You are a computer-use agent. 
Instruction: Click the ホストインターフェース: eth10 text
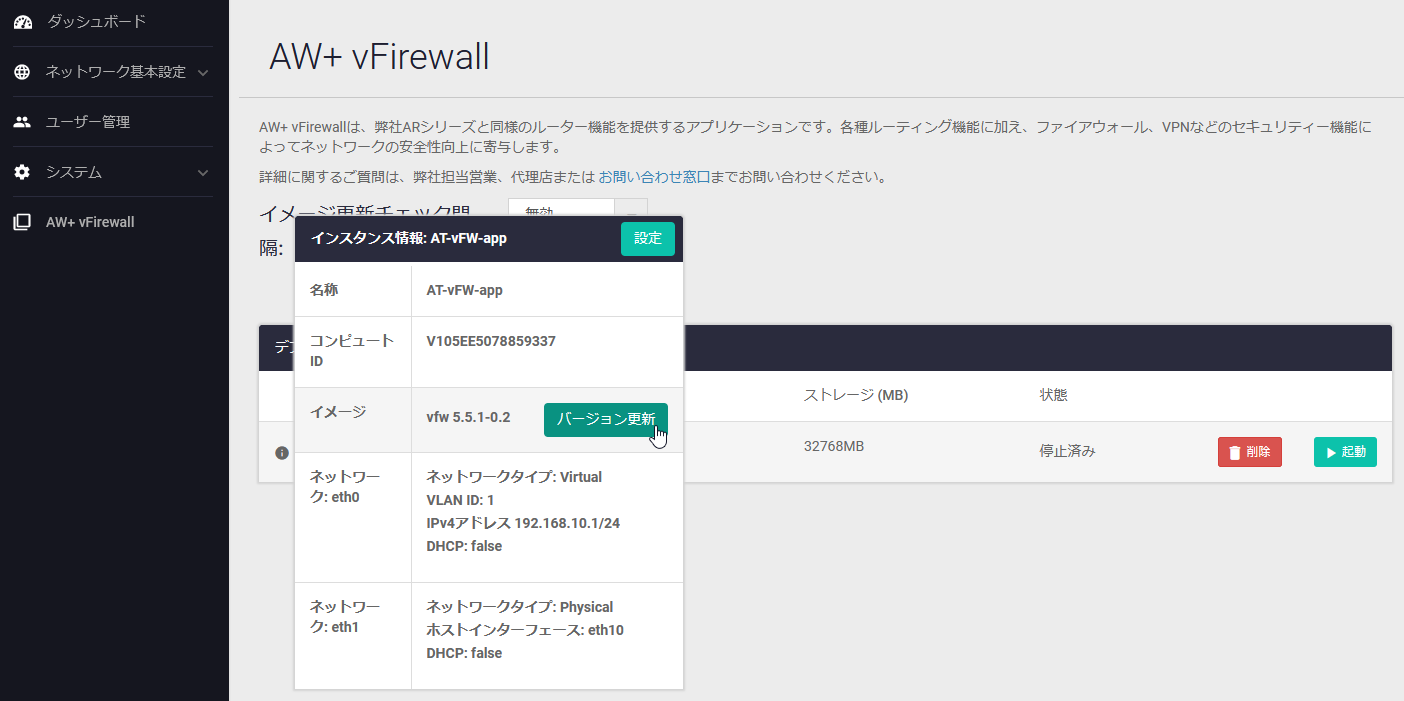[x=525, y=630]
